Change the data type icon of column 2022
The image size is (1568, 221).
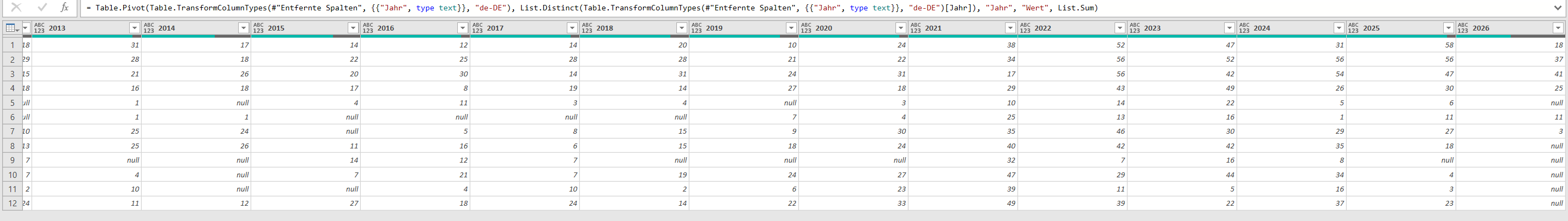[1026, 28]
